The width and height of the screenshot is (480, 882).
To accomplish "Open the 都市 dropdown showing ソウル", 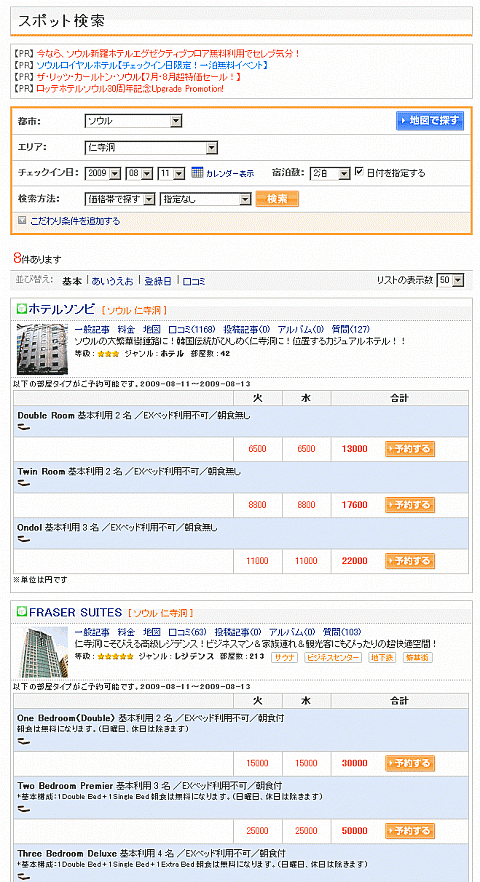I will [132, 120].
